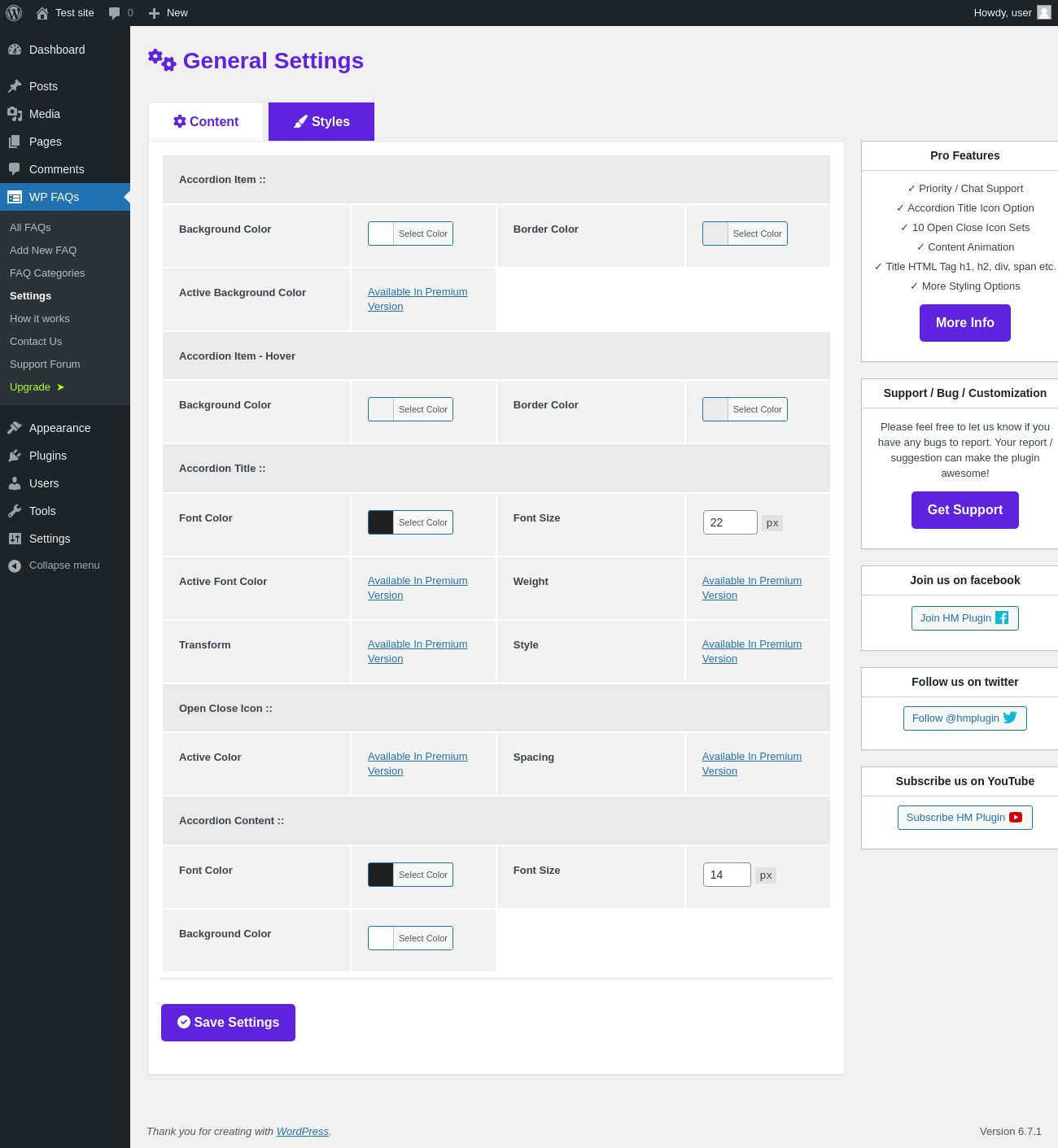Open All FAQs submenu item
1058x1148 pixels.
point(30,228)
